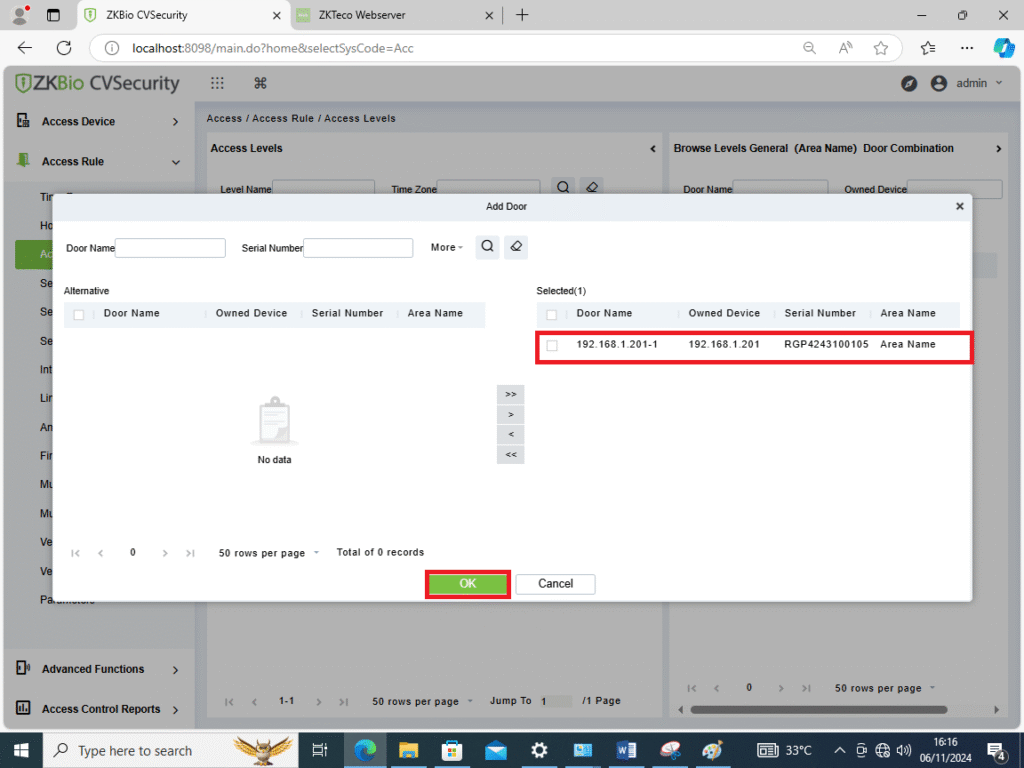Click the move selected right (>) arrow button
1024x768 pixels.
[510, 414]
